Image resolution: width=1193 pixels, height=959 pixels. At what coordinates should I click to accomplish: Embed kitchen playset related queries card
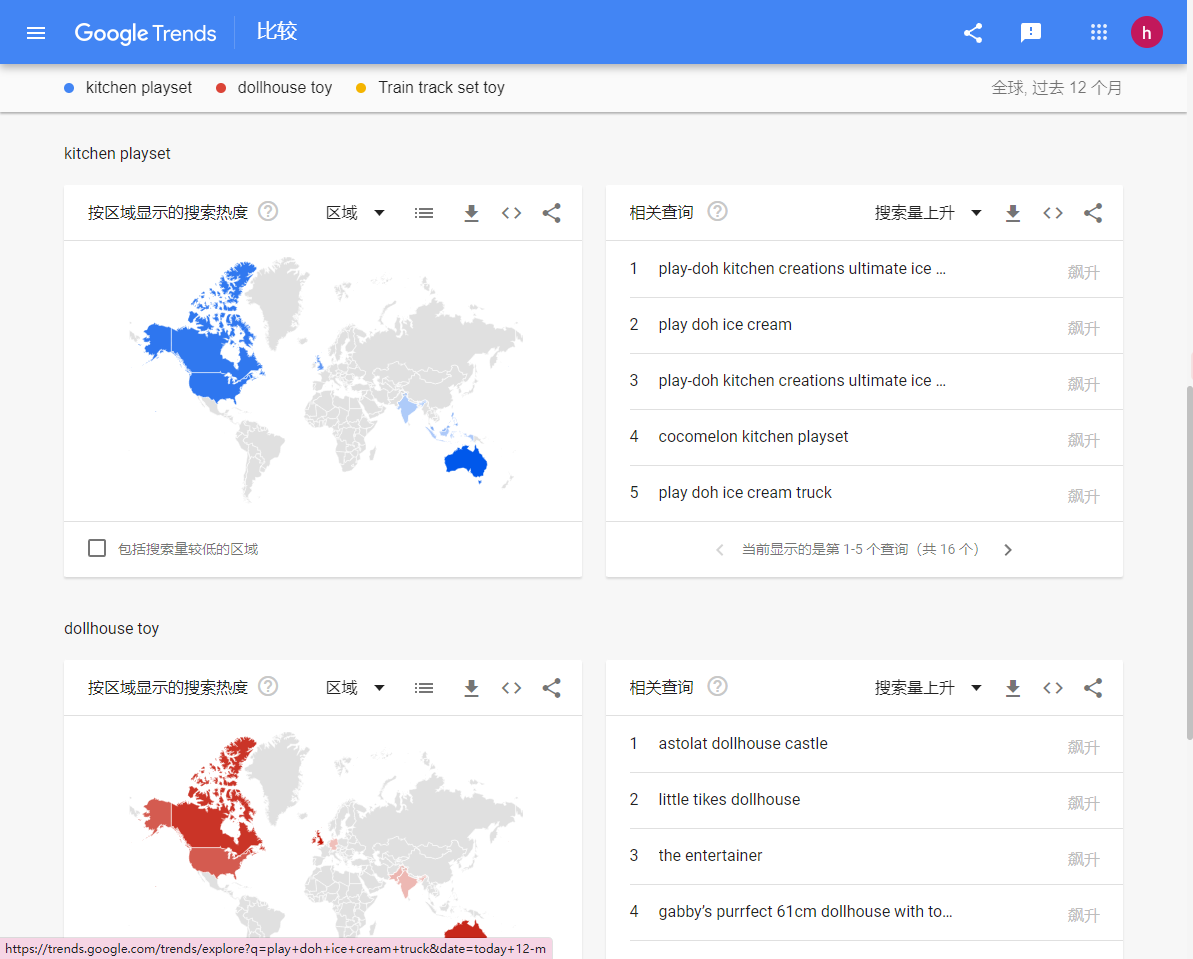1053,213
